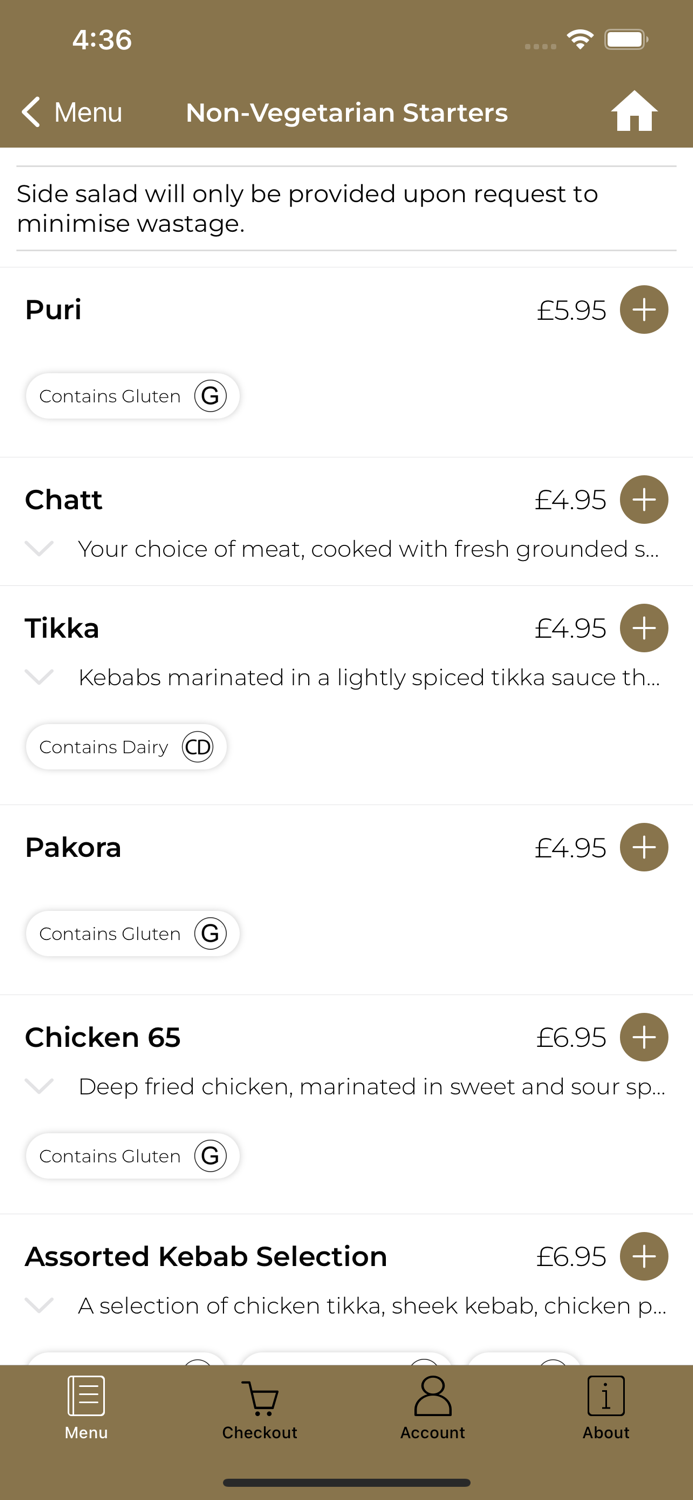Tap the Gluten badge under Chicken 65
This screenshot has width=693, height=1500.
pyautogui.click(x=132, y=1156)
